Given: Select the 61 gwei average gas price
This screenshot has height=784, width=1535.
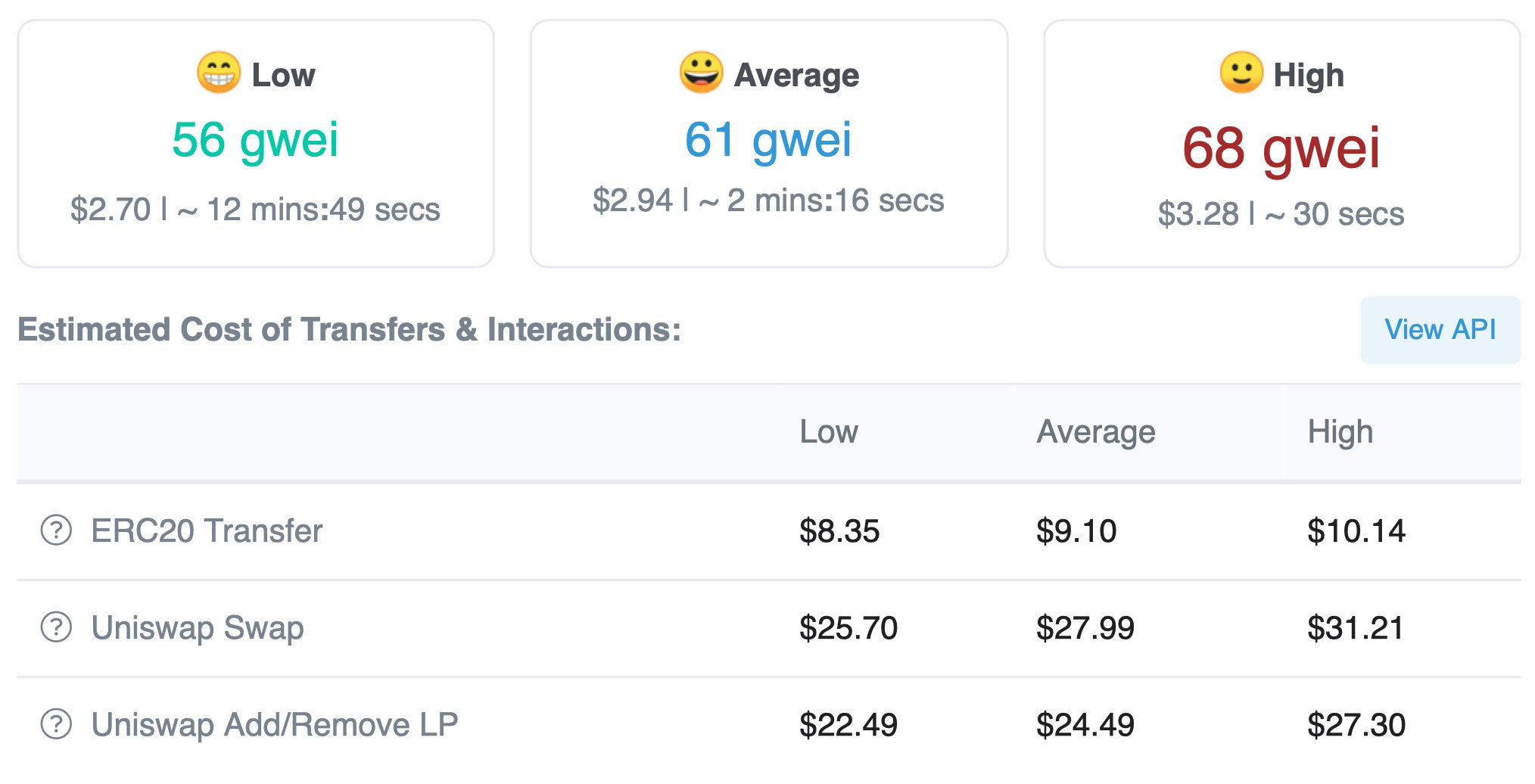Looking at the screenshot, I should [x=768, y=140].
